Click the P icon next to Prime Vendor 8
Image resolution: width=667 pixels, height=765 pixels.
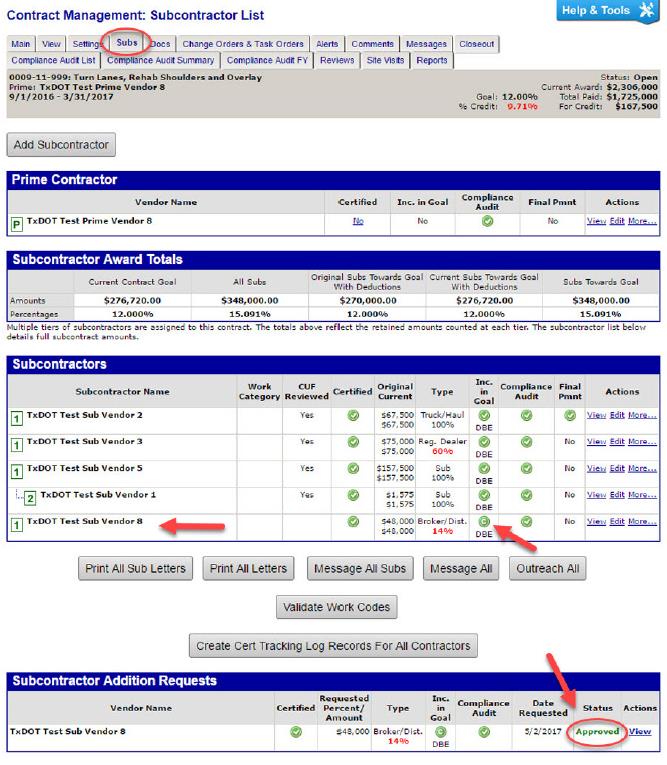coord(16,222)
